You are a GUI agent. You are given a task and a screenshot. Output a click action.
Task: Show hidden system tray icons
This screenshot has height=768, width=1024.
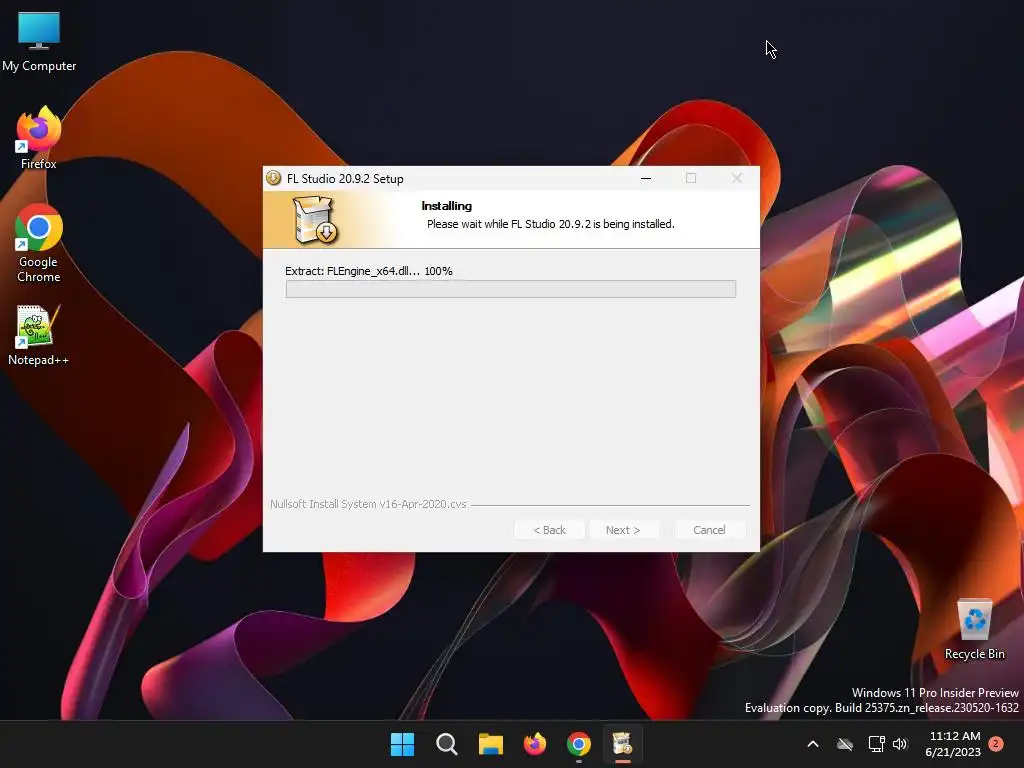tap(813, 744)
